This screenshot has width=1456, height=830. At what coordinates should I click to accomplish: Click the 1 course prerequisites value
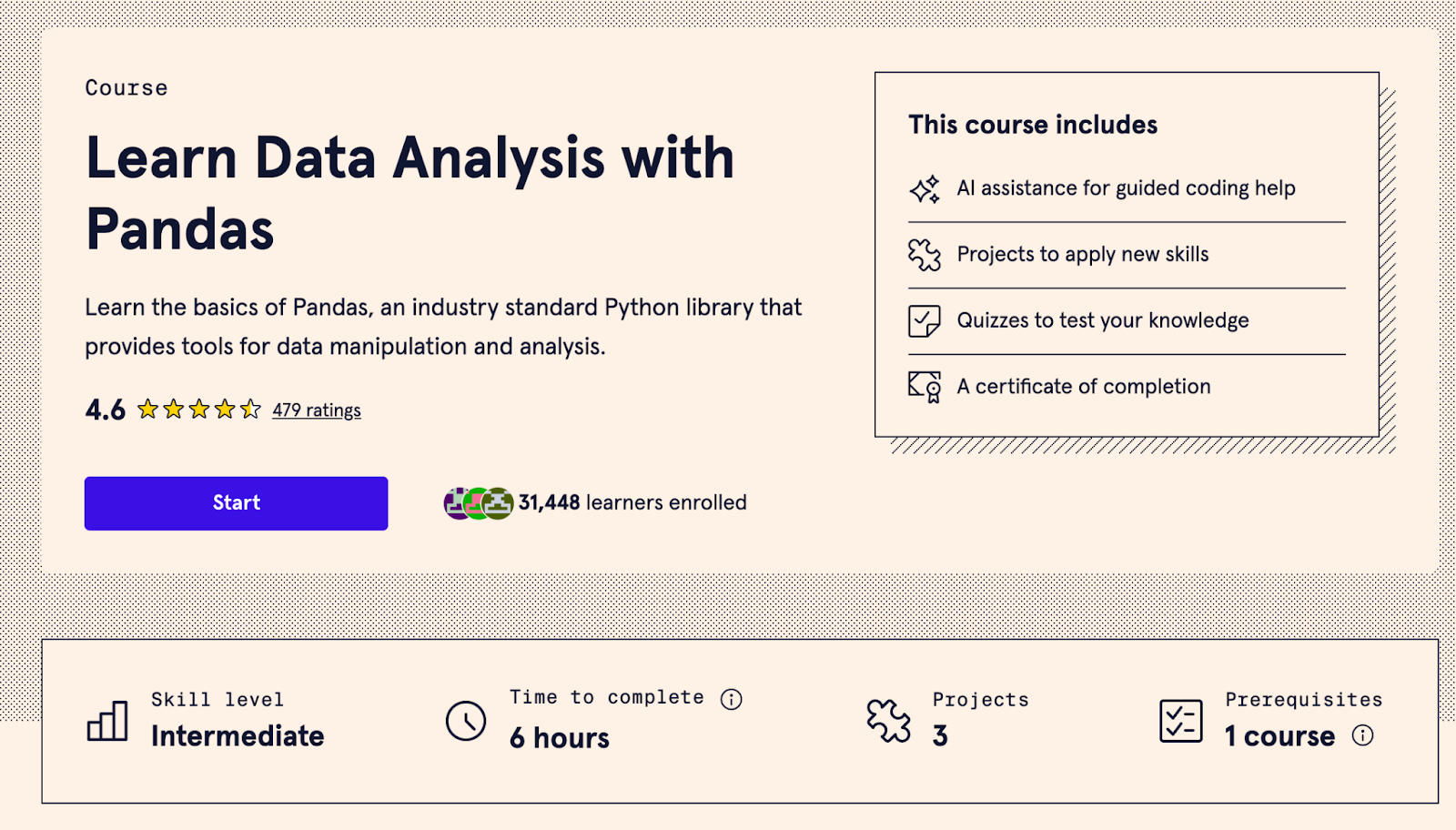(1279, 736)
